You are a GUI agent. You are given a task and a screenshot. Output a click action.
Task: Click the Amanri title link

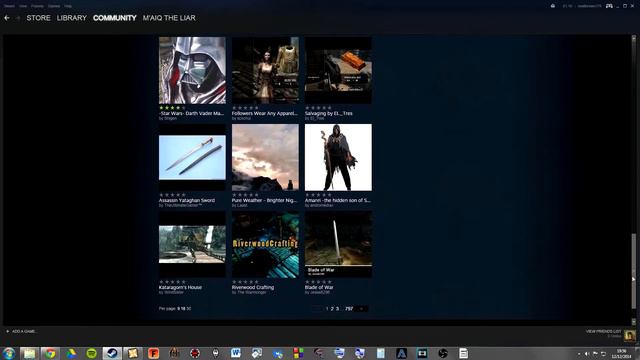tap(338, 200)
